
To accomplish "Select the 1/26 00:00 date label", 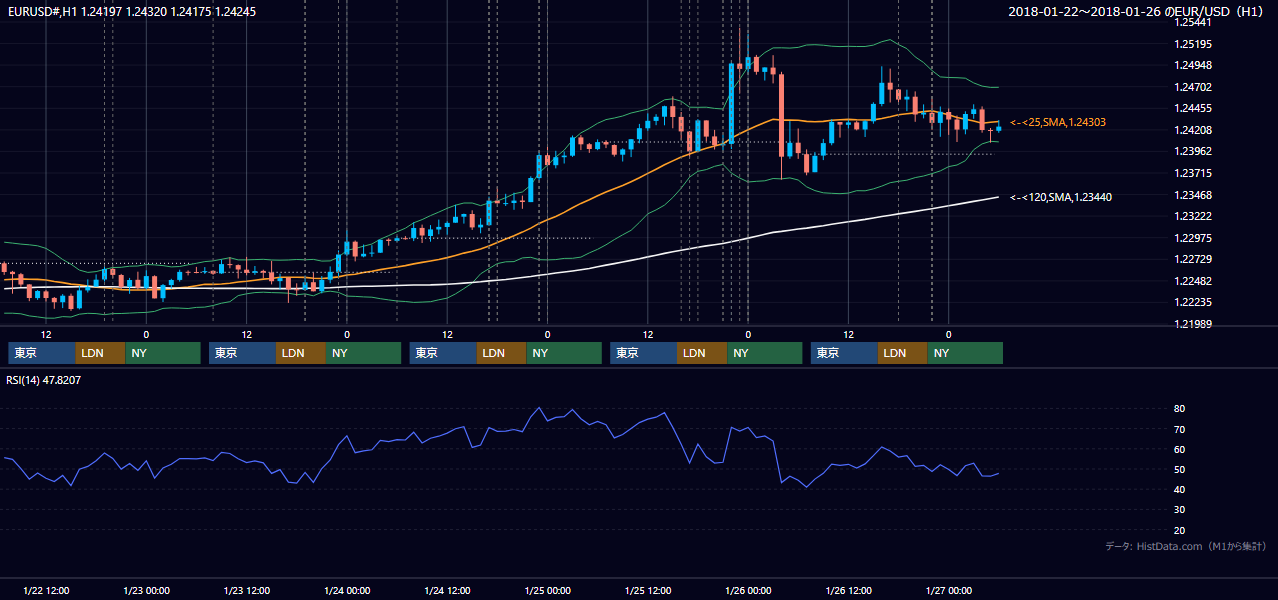I will coord(749,590).
